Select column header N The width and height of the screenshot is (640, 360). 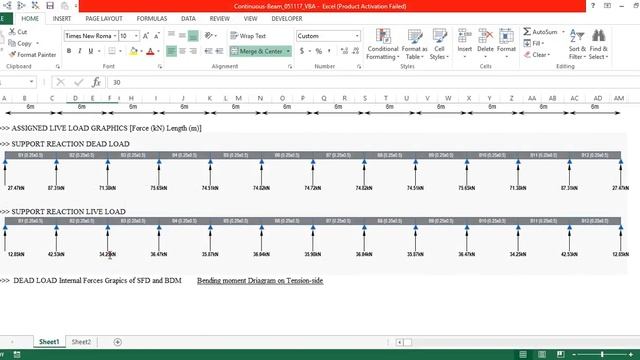(x=260, y=98)
